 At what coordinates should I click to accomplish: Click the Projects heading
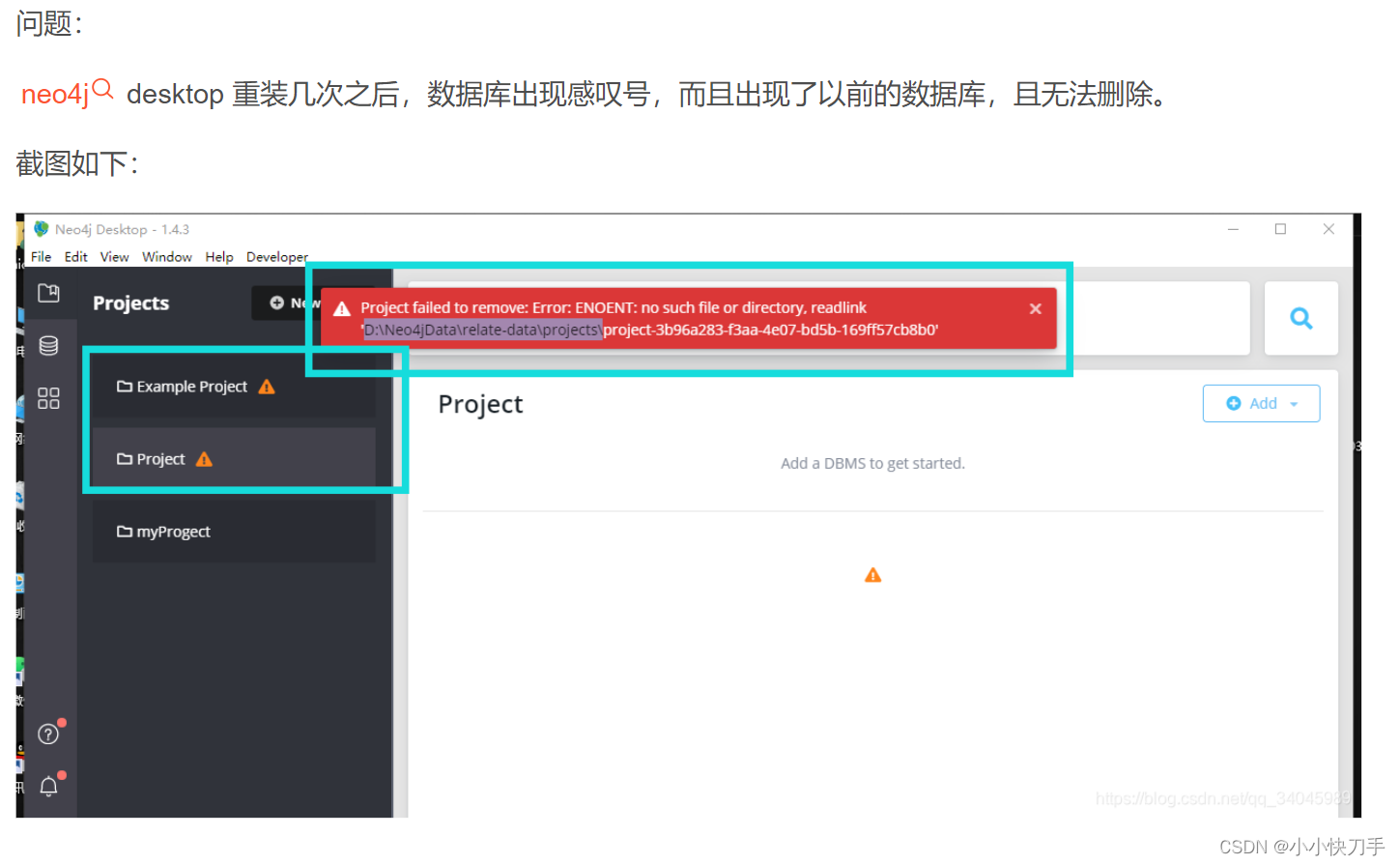pyautogui.click(x=130, y=303)
